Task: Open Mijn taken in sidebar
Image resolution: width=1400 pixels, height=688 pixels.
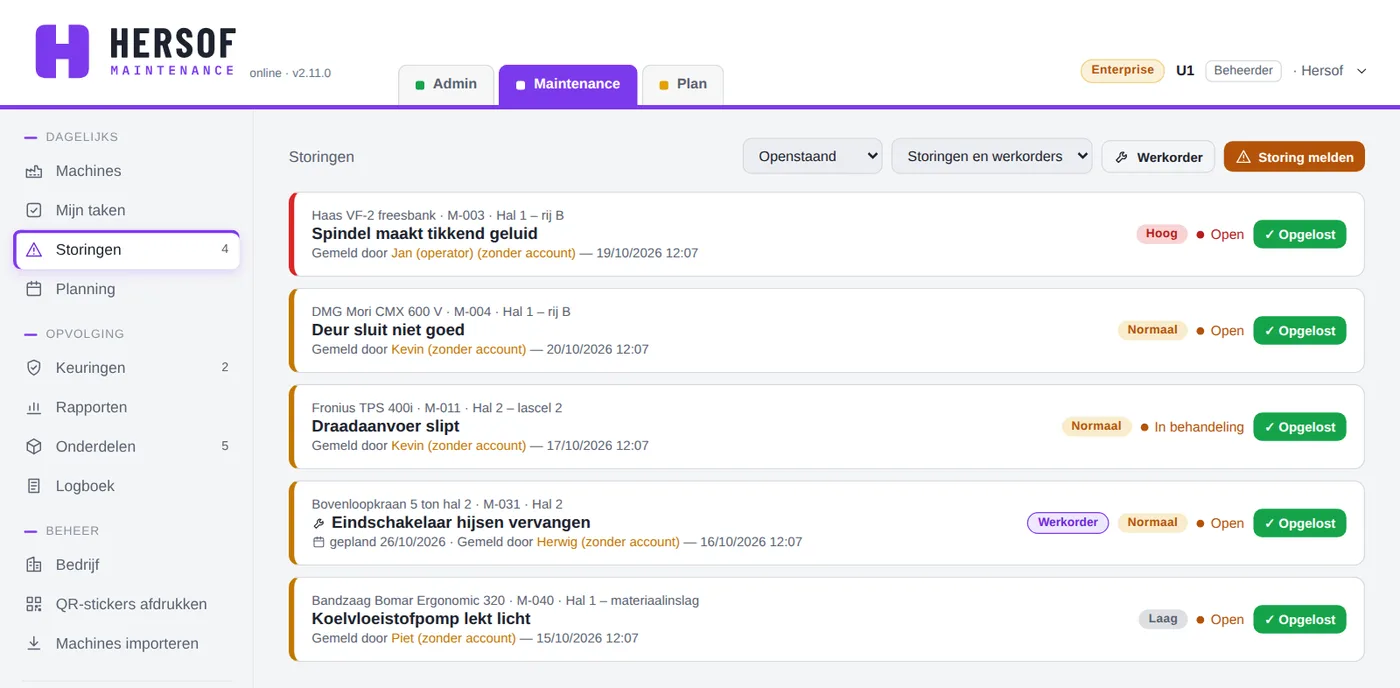Action: coord(127,210)
